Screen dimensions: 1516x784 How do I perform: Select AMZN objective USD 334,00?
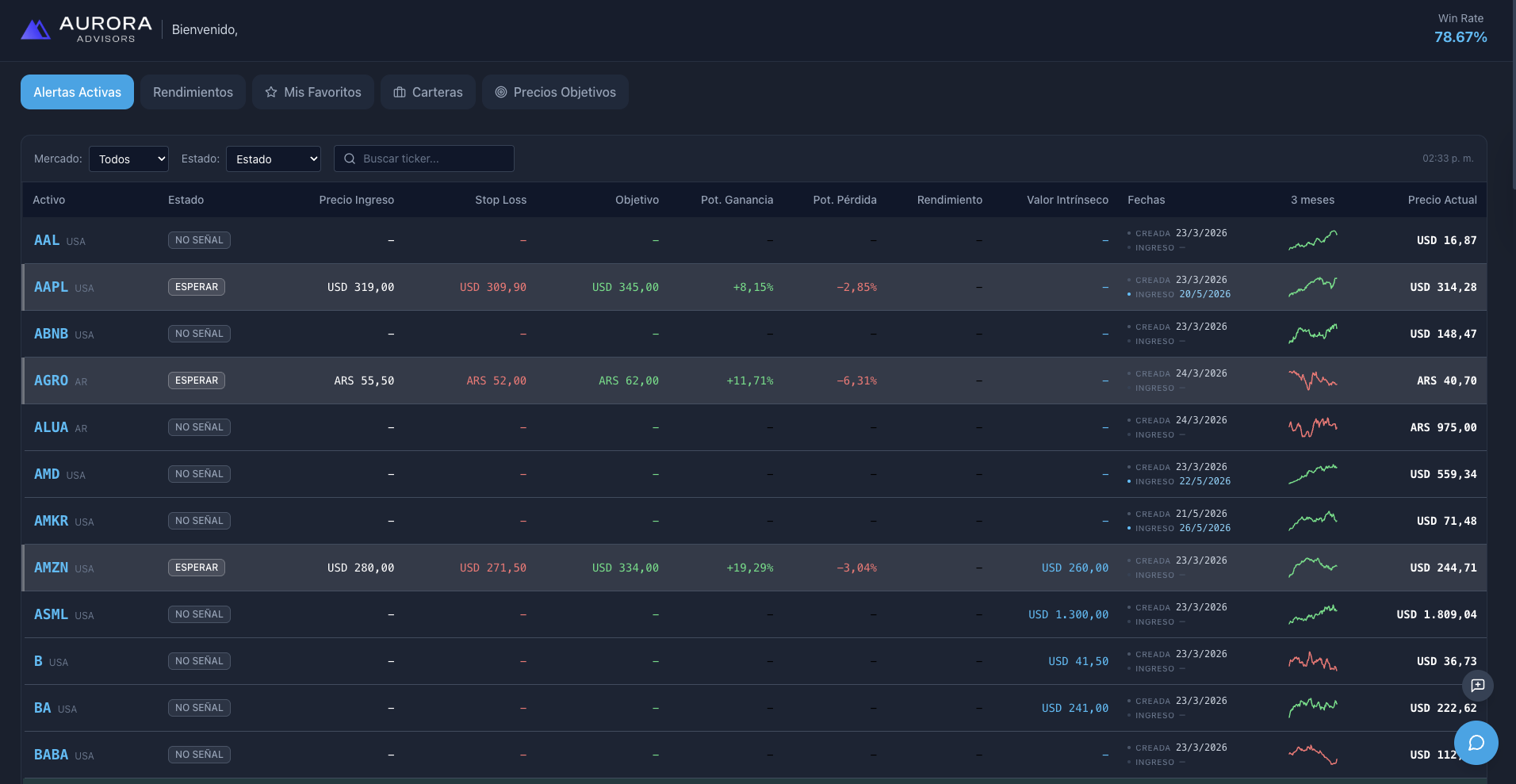click(626, 568)
